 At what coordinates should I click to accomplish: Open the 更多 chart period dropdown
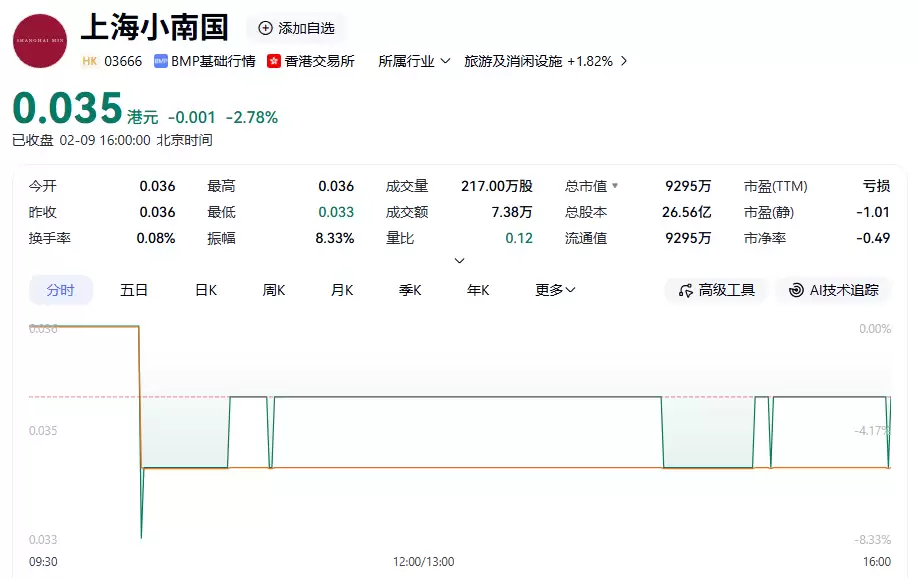tap(554, 289)
